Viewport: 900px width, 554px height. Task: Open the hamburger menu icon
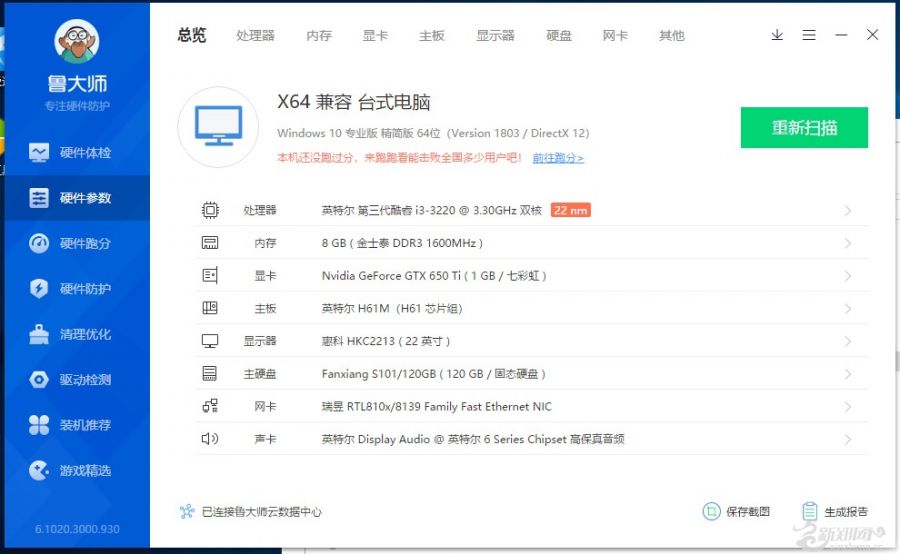pos(809,35)
